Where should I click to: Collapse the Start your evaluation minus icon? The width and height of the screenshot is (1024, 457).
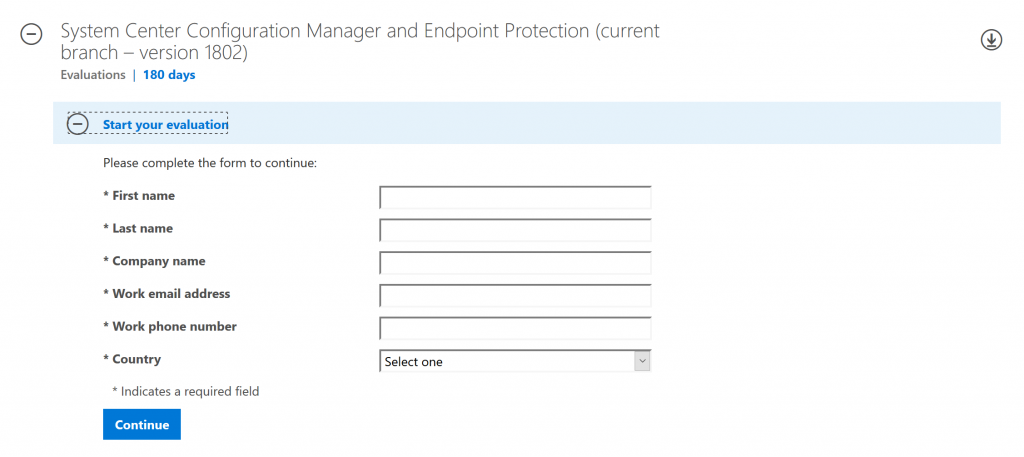pos(78,124)
